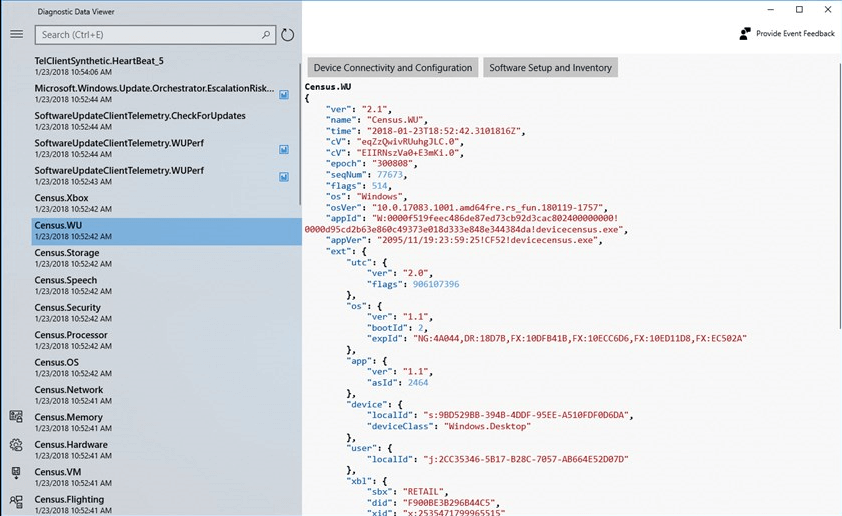Select the WUPerf event at 10:52:44 AM
The image size is (842, 516).
click(166, 148)
